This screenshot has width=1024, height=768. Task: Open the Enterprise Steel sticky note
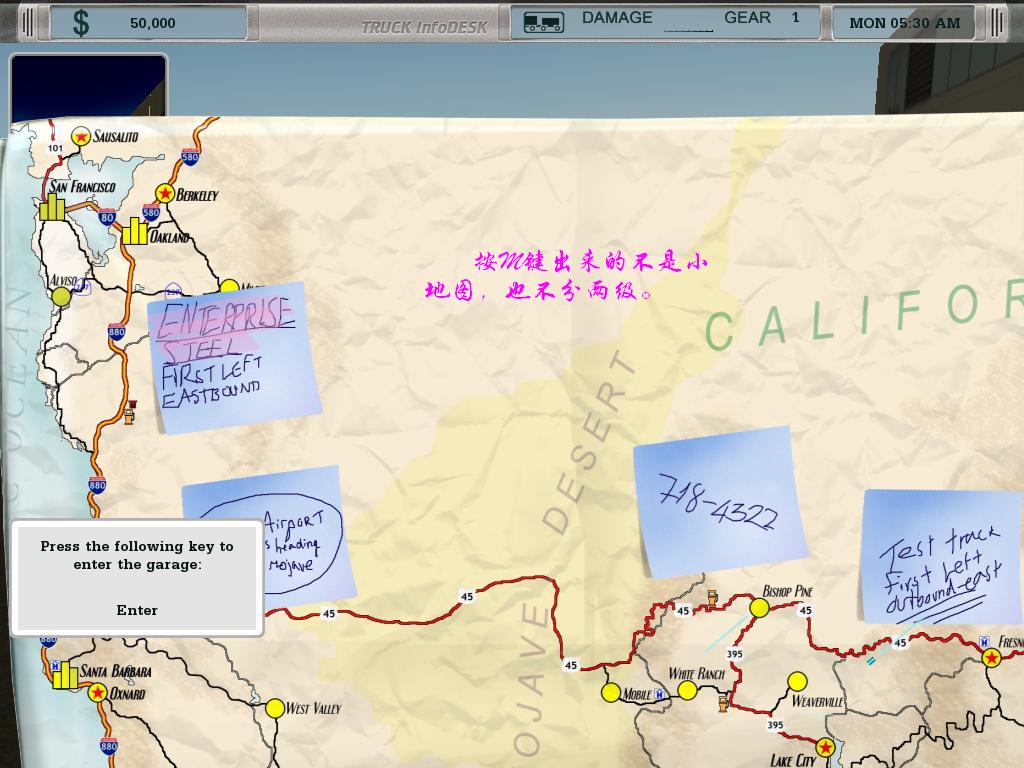[234, 357]
